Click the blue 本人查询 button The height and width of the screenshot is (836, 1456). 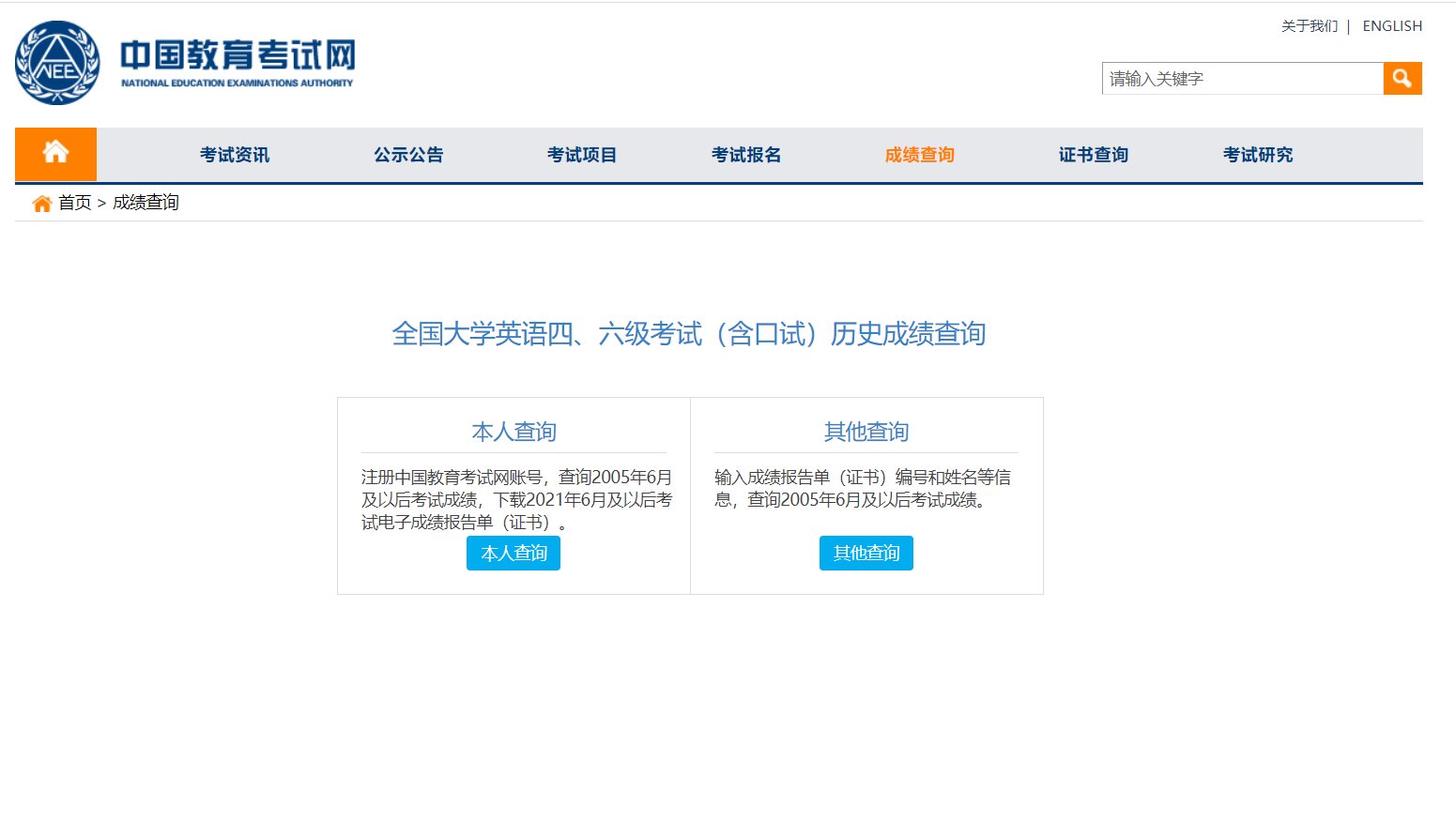point(513,553)
